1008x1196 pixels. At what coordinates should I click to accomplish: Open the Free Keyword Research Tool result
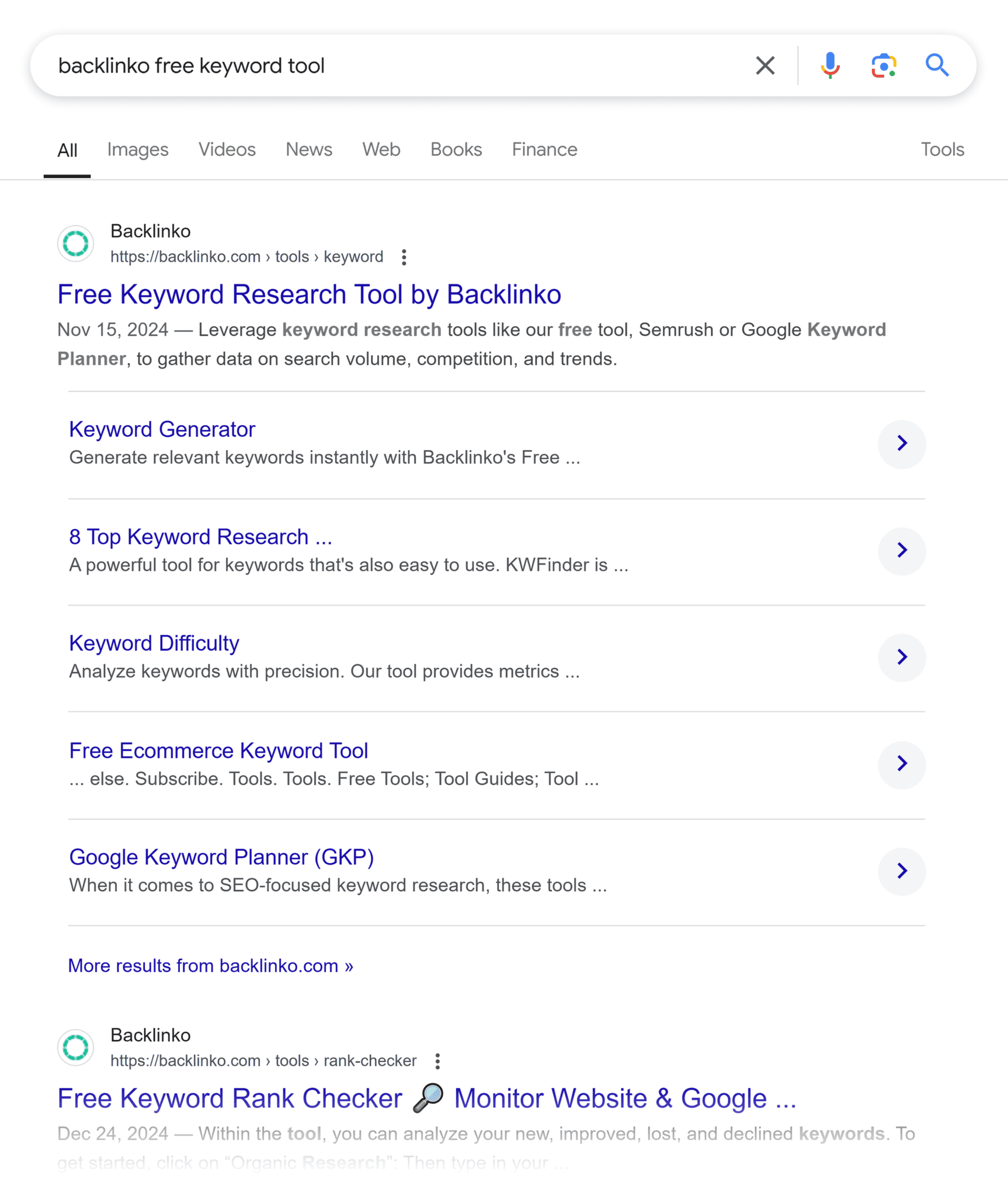[308, 294]
